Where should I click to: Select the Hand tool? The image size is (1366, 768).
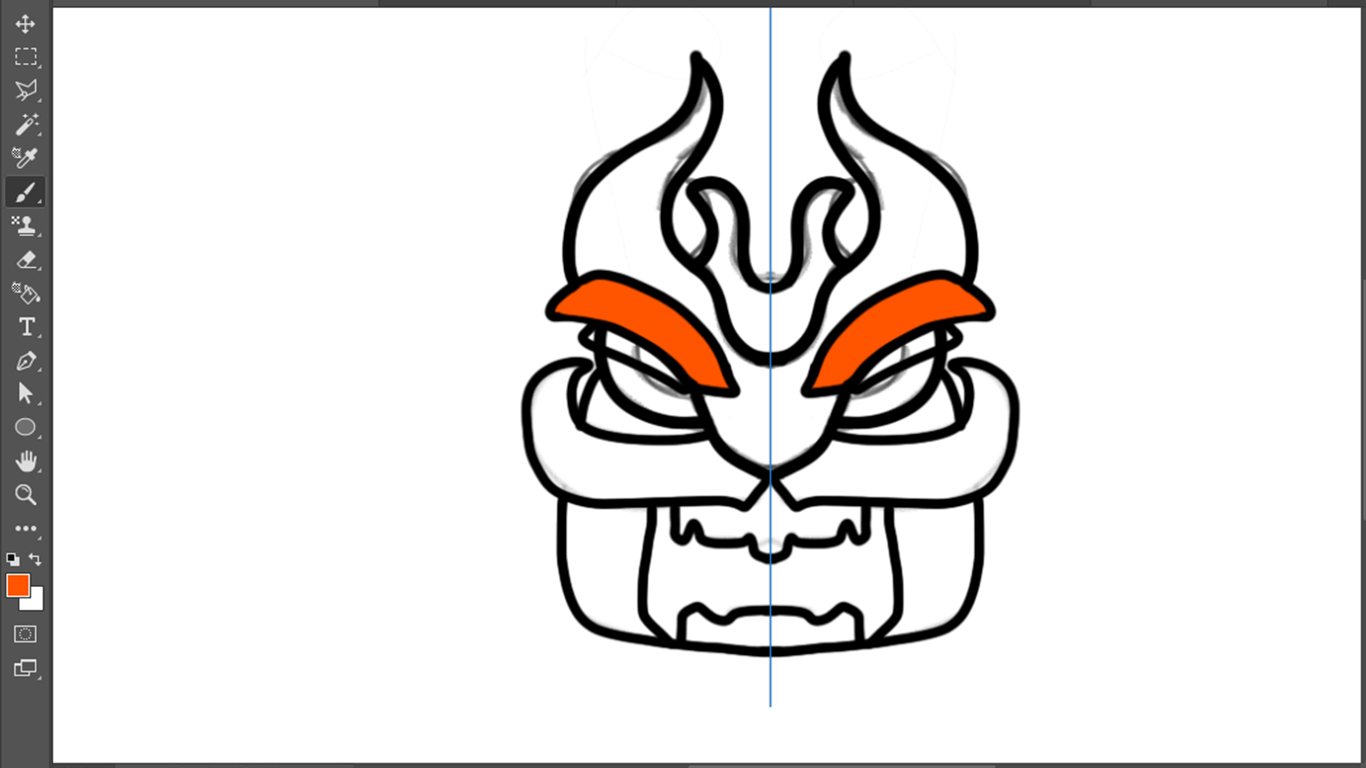(25, 461)
